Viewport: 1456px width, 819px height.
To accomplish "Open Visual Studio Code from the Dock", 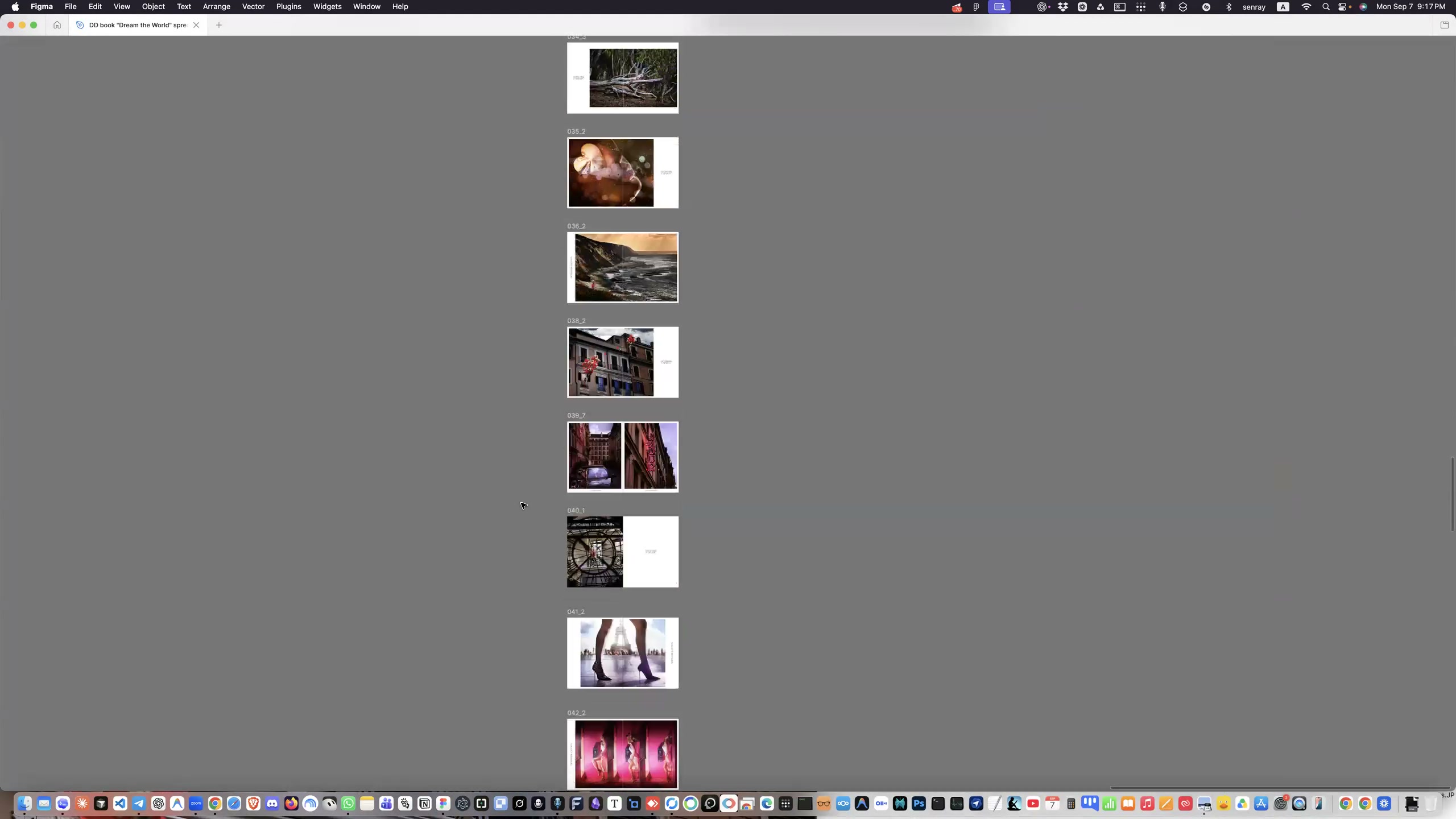I will (x=120, y=804).
